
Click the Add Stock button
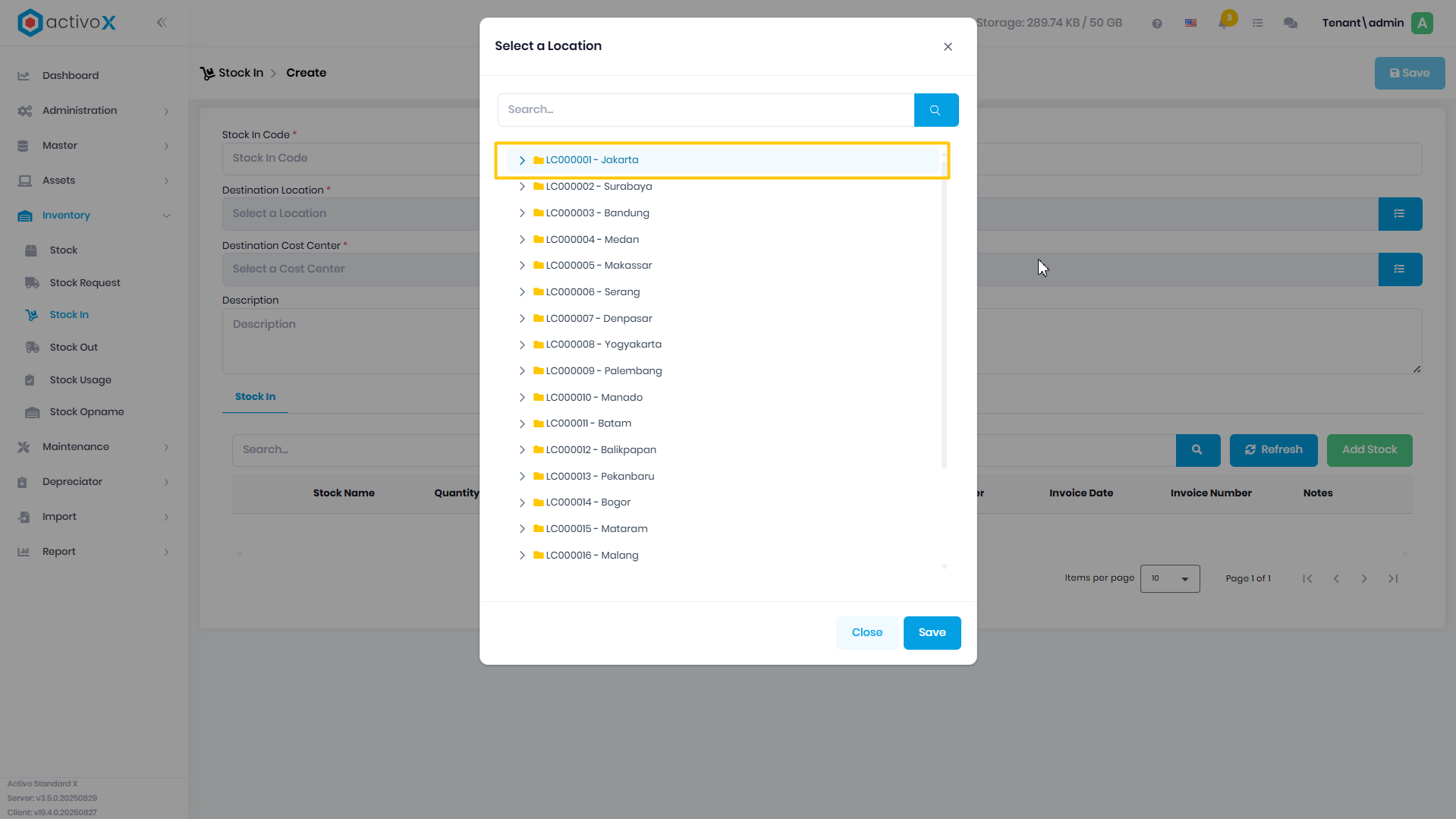point(1369,450)
